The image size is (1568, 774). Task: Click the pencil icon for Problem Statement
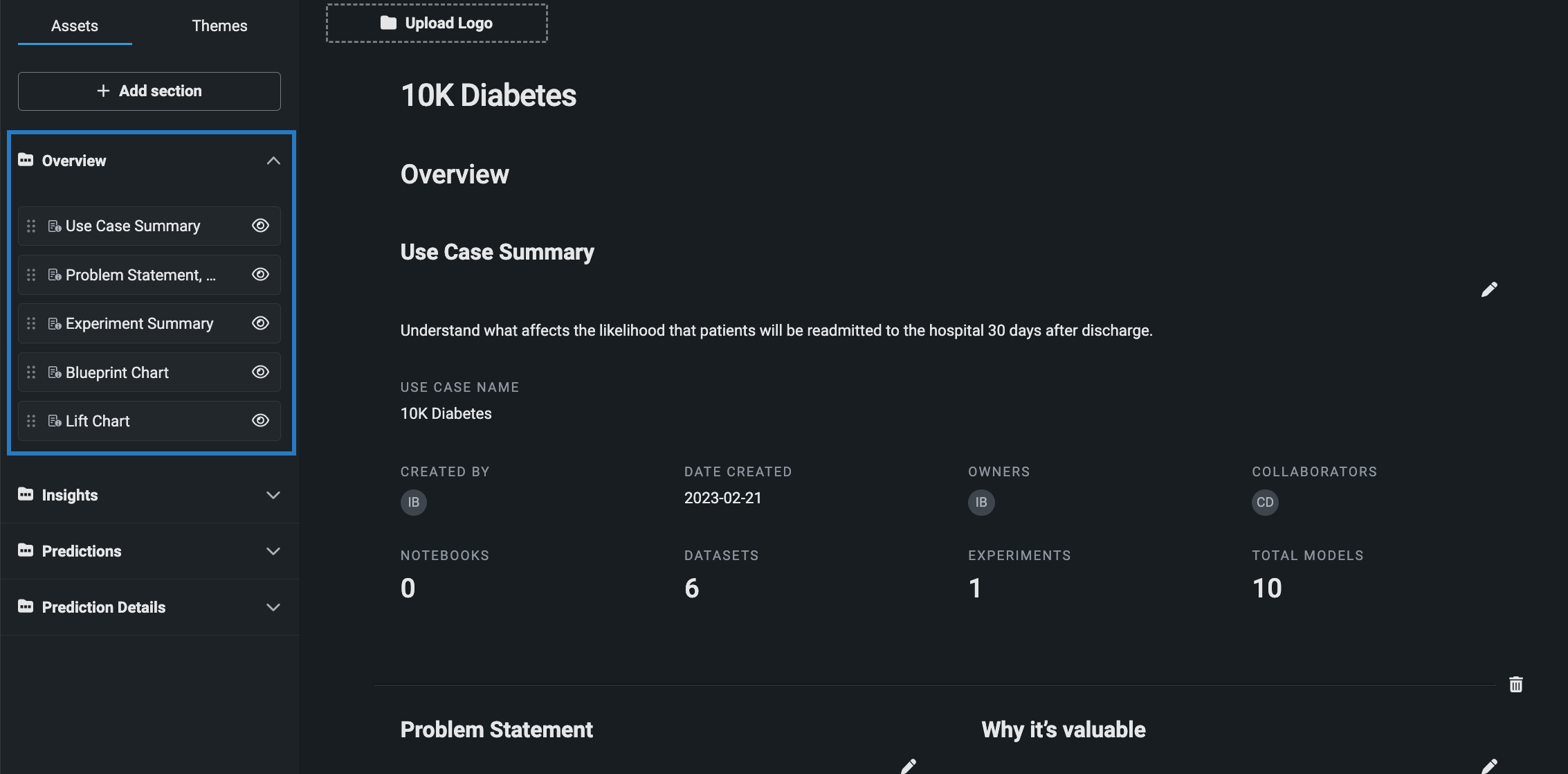909,766
